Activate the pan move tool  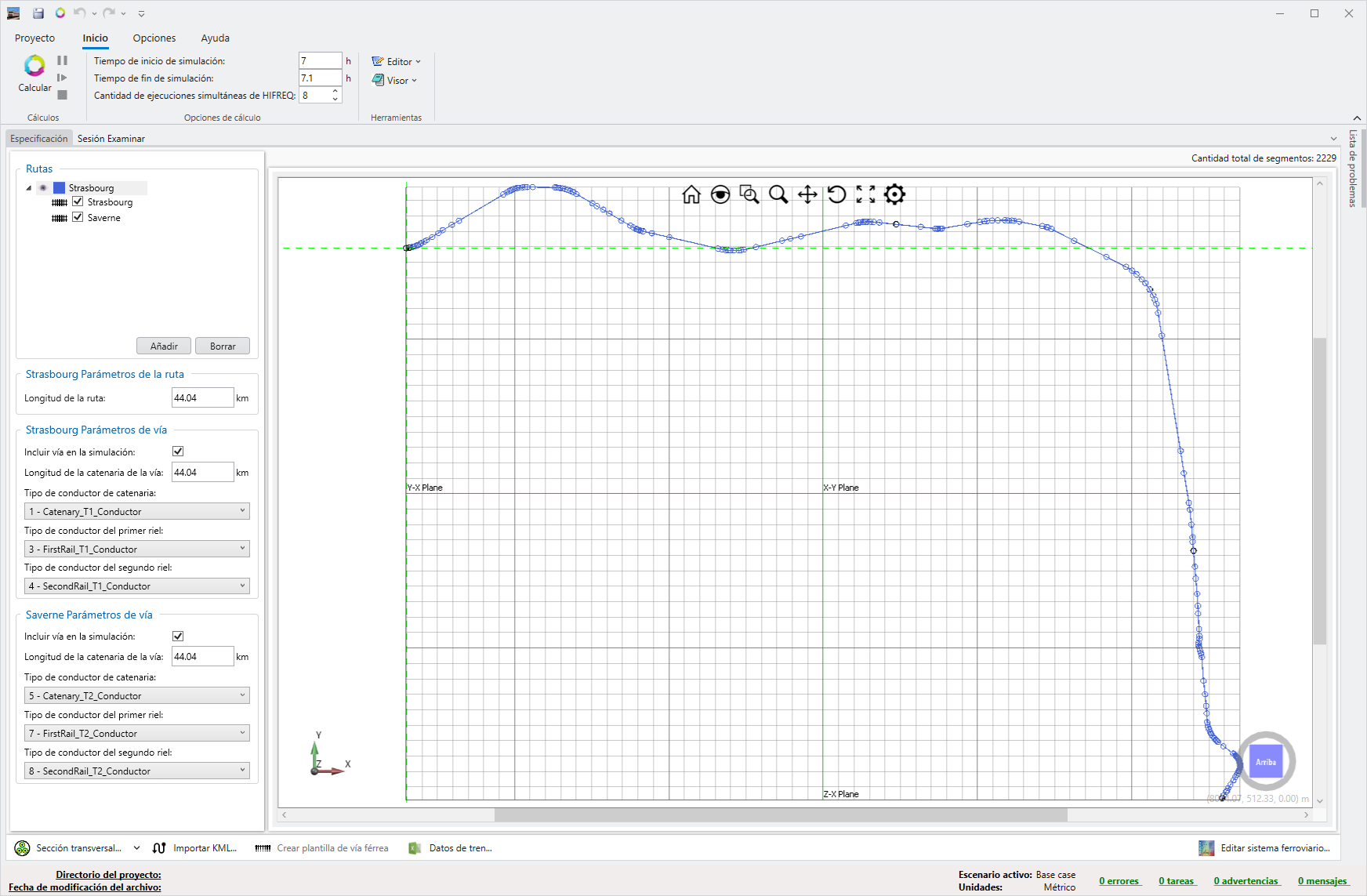click(807, 194)
